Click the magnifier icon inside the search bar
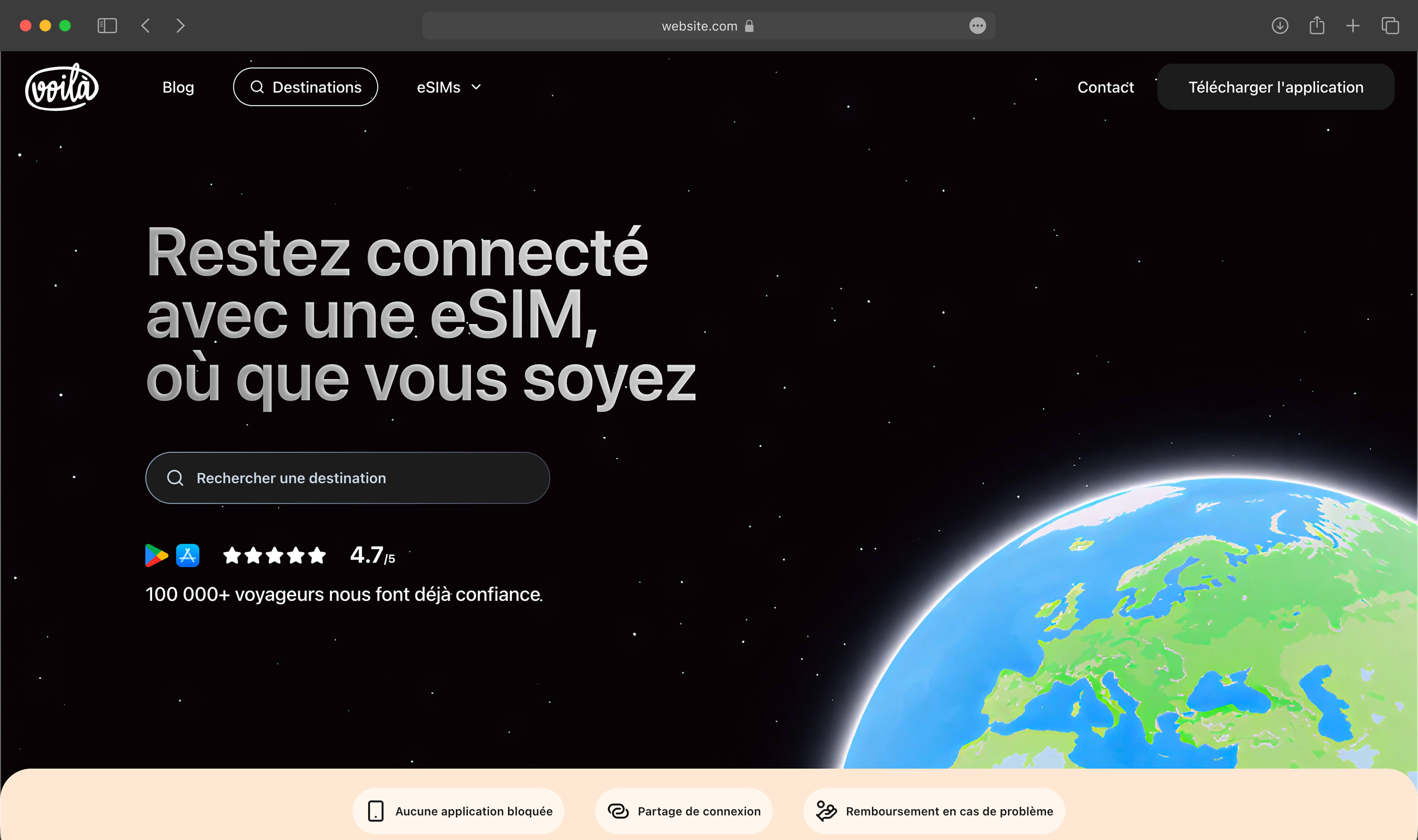Screen dimensions: 1418x840 175,478
